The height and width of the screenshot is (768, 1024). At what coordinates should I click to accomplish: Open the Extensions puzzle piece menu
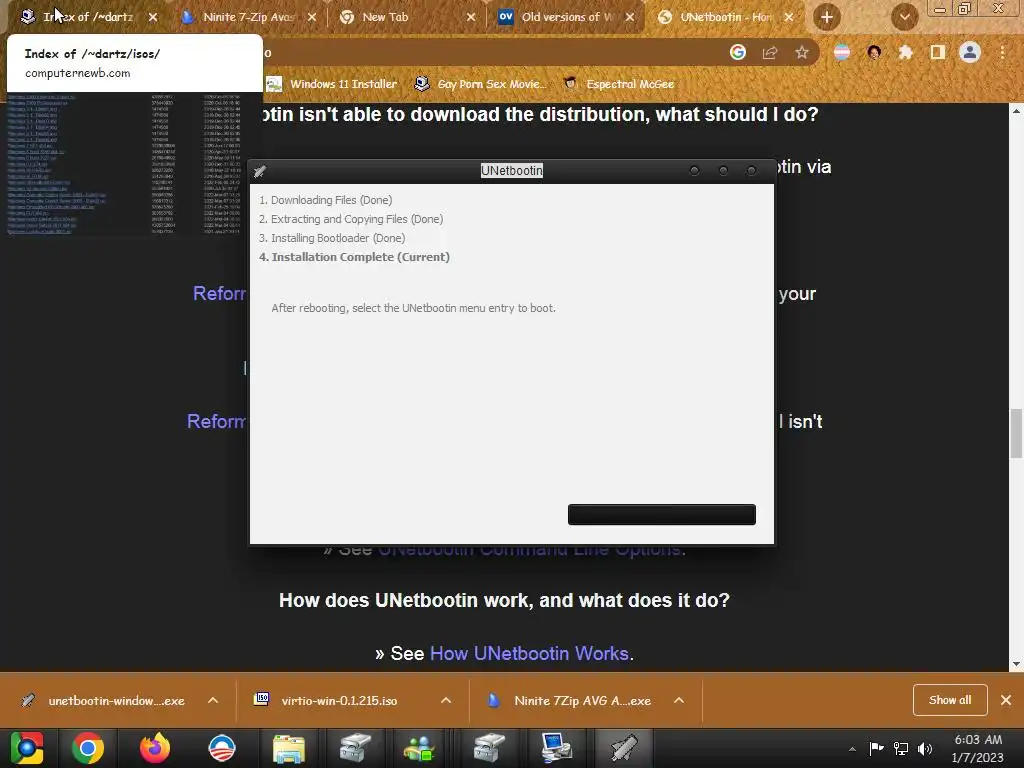905,52
